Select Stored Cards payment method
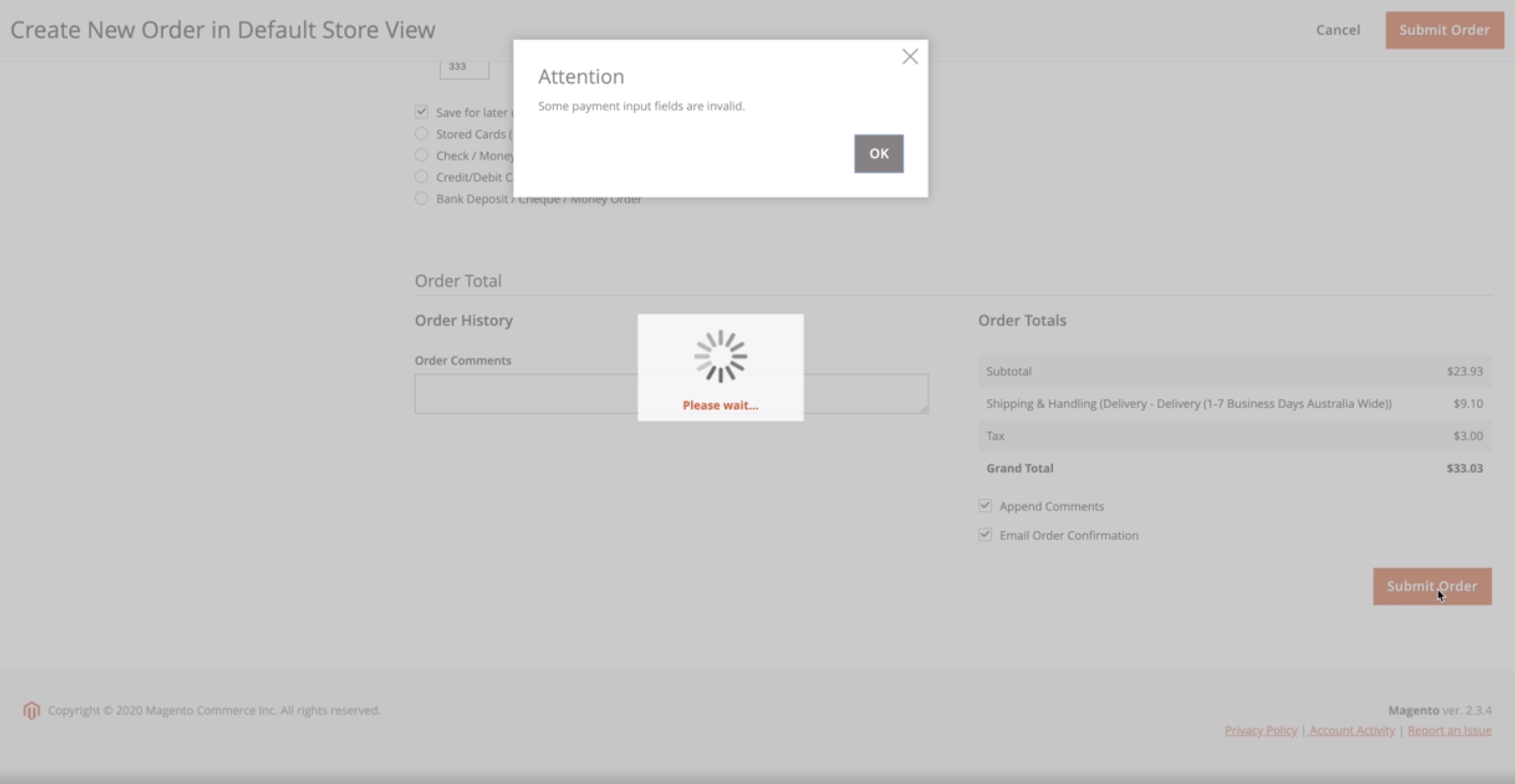 421,133
